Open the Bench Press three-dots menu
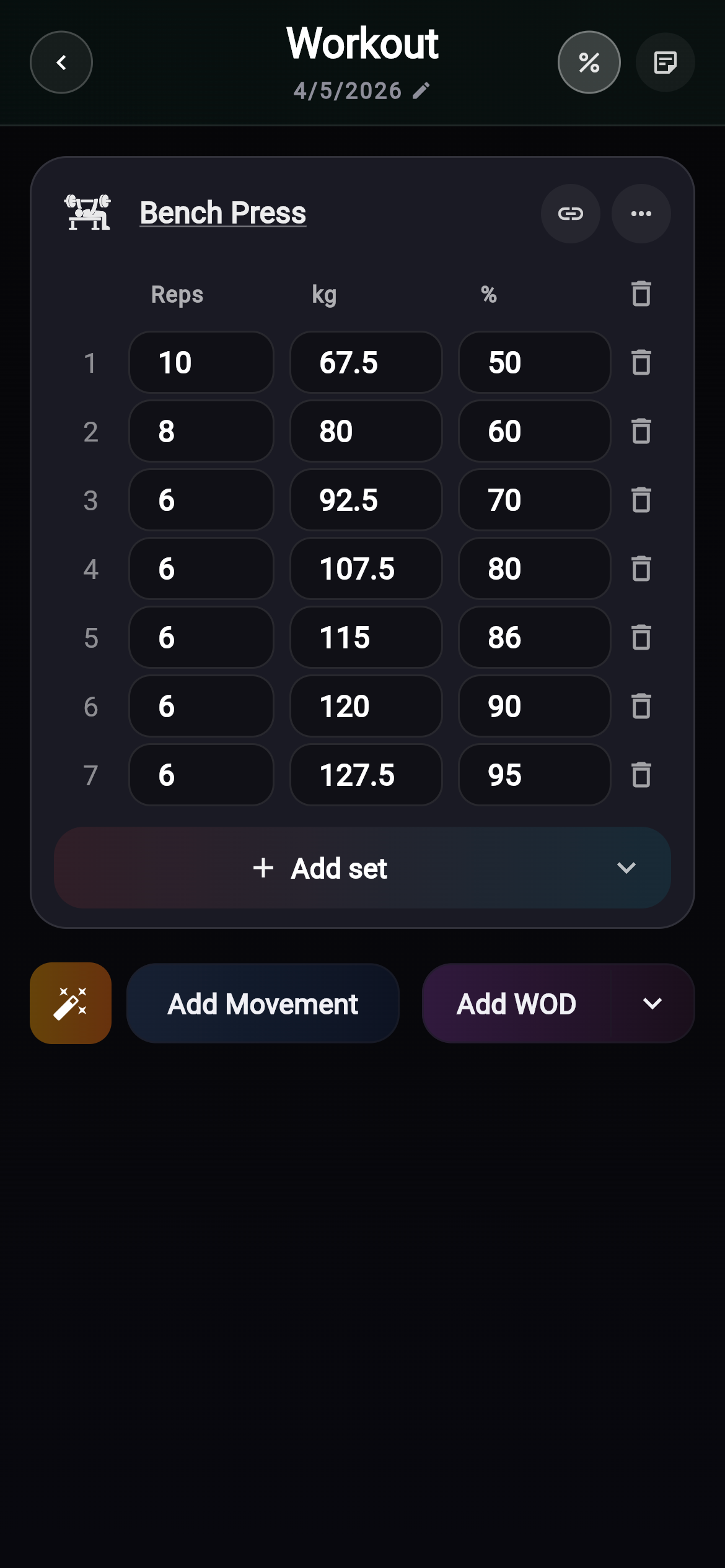This screenshot has width=725, height=1568. pyautogui.click(x=641, y=214)
